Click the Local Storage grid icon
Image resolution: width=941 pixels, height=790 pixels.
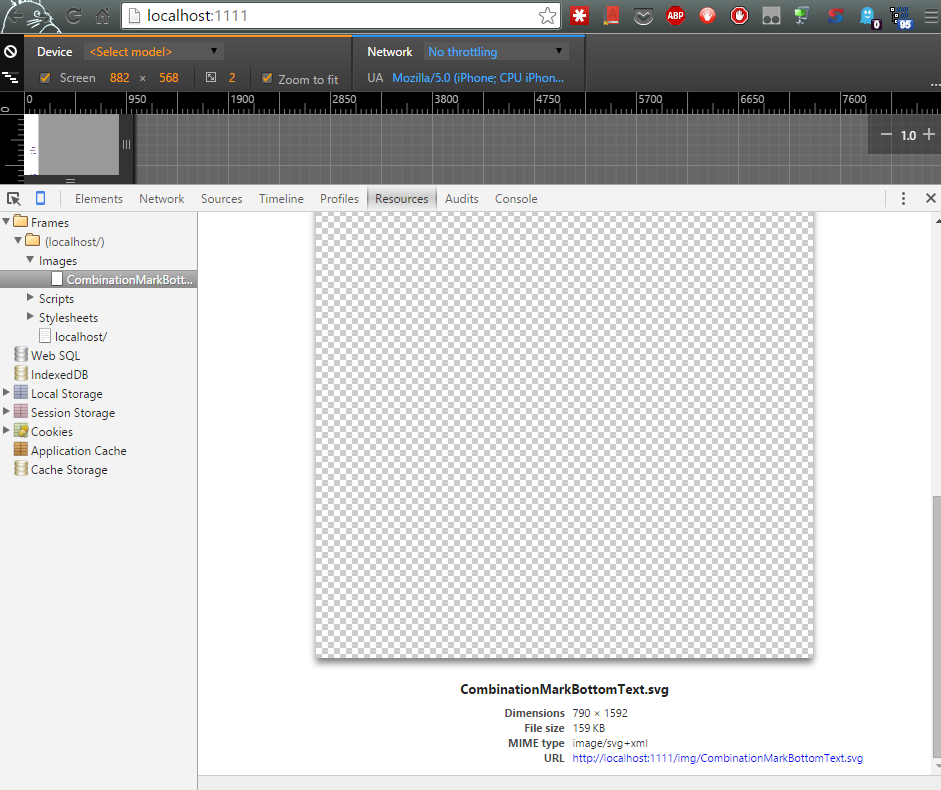[21, 393]
